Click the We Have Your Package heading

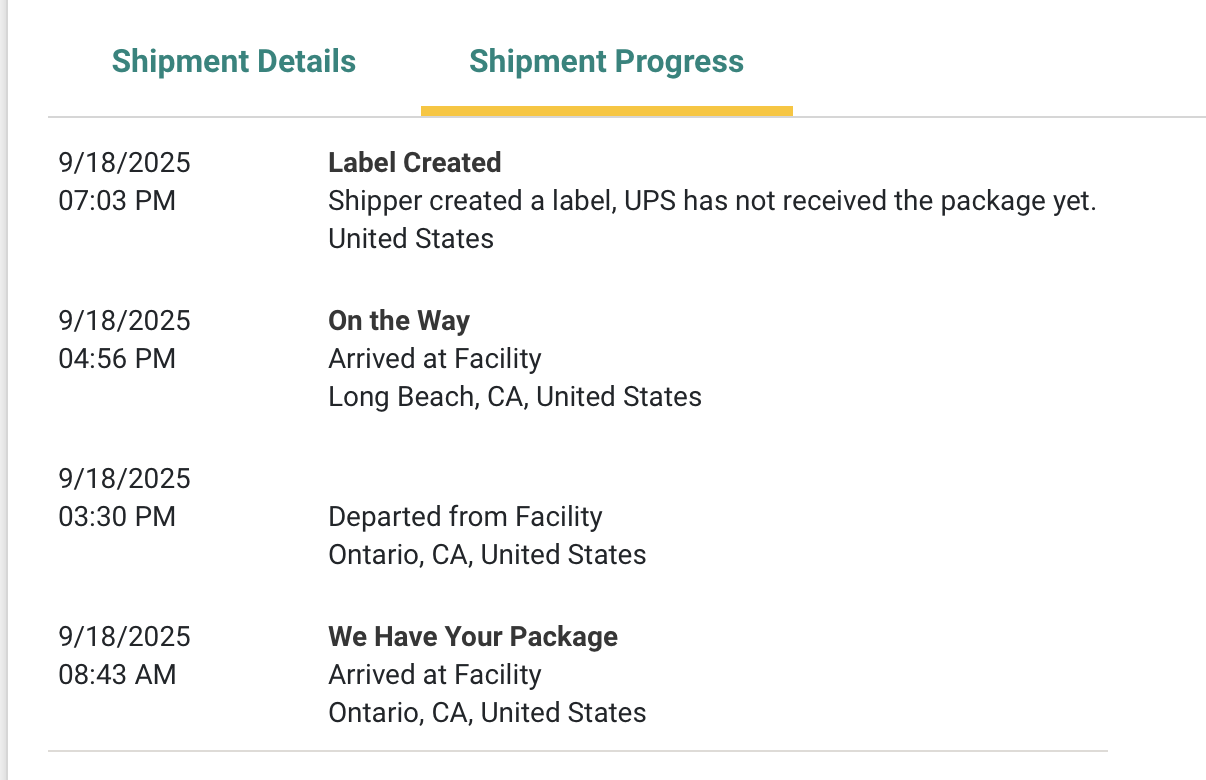pyautogui.click(x=472, y=637)
